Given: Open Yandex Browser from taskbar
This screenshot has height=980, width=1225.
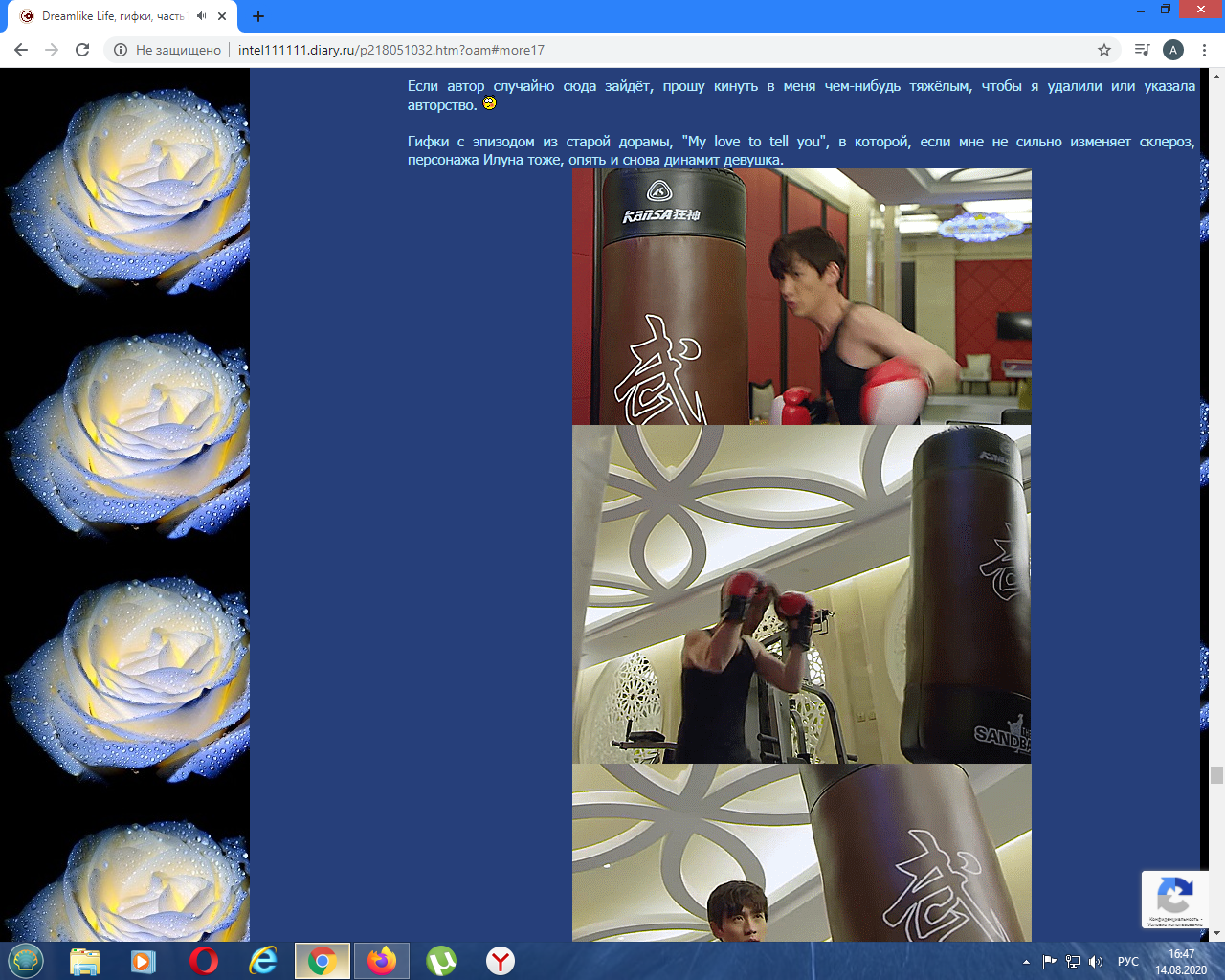Looking at the screenshot, I should pyautogui.click(x=501, y=961).
